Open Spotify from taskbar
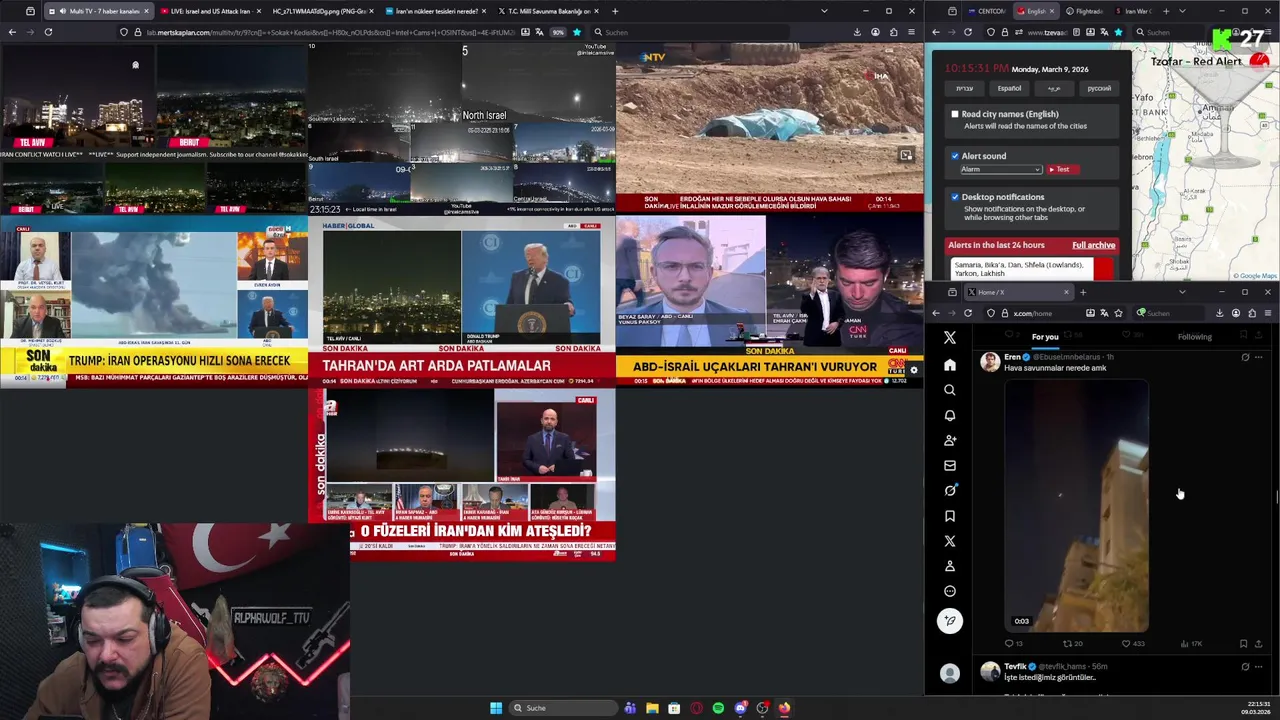Image resolution: width=1280 pixels, height=720 pixels. point(718,708)
